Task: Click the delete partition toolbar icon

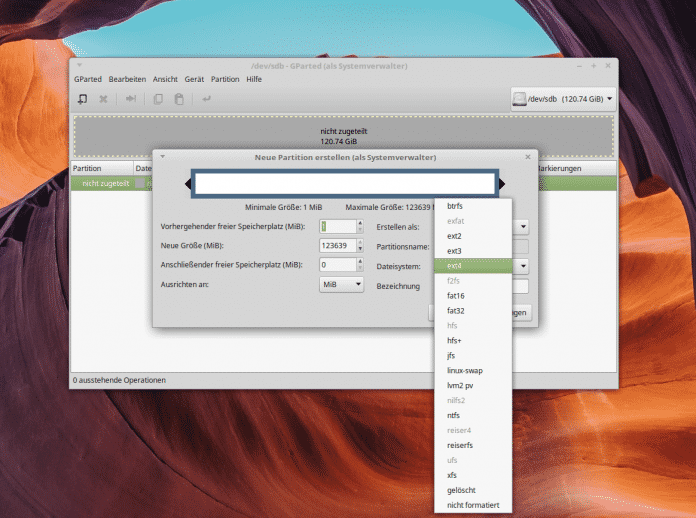Action: [103, 99]
